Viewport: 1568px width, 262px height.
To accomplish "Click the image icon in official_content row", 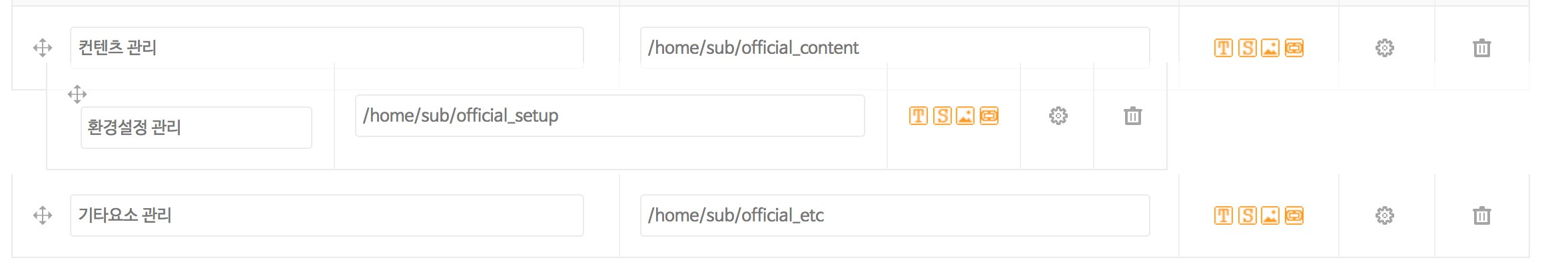I will click(1270, 48).
